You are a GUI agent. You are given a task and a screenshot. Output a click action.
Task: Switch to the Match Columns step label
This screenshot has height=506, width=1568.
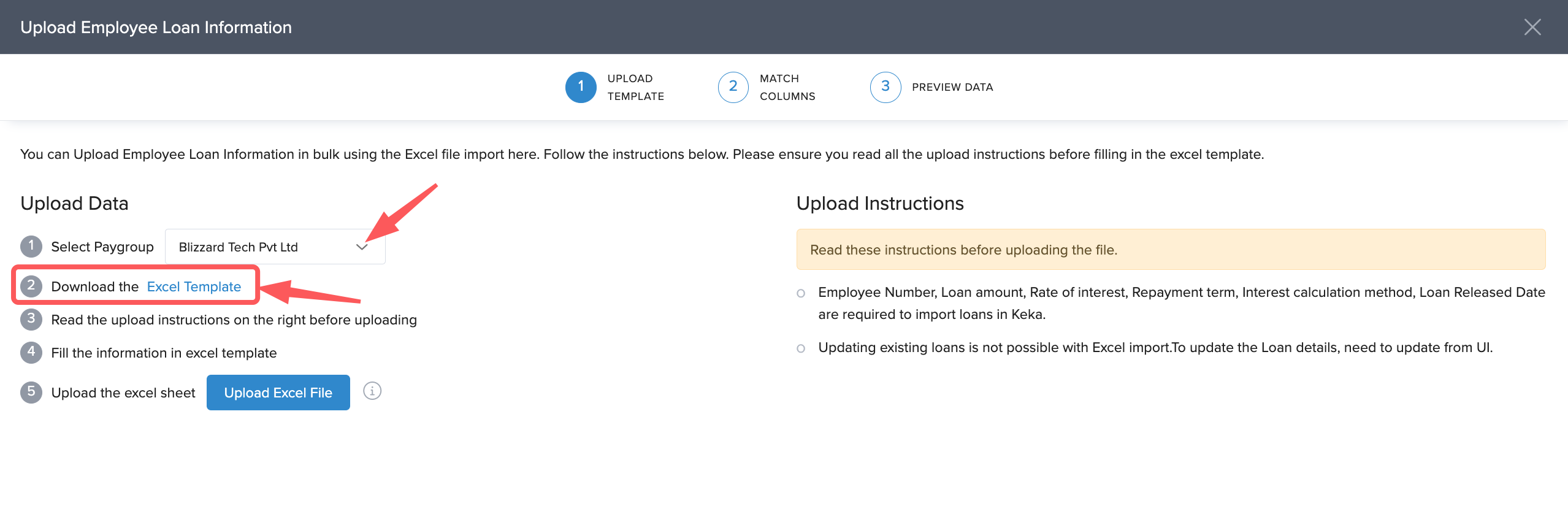coord(787,87)
